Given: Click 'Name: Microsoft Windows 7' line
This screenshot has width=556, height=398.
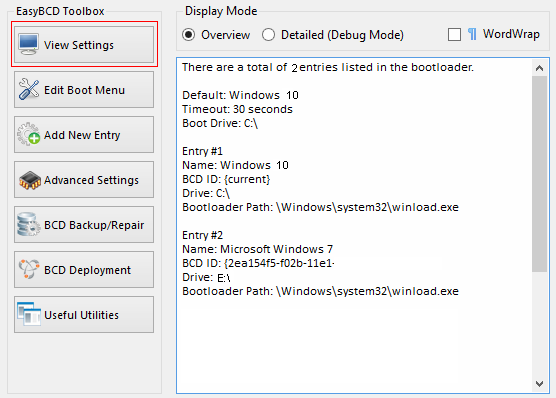Looking at the screenshot, I should [257, 249].
